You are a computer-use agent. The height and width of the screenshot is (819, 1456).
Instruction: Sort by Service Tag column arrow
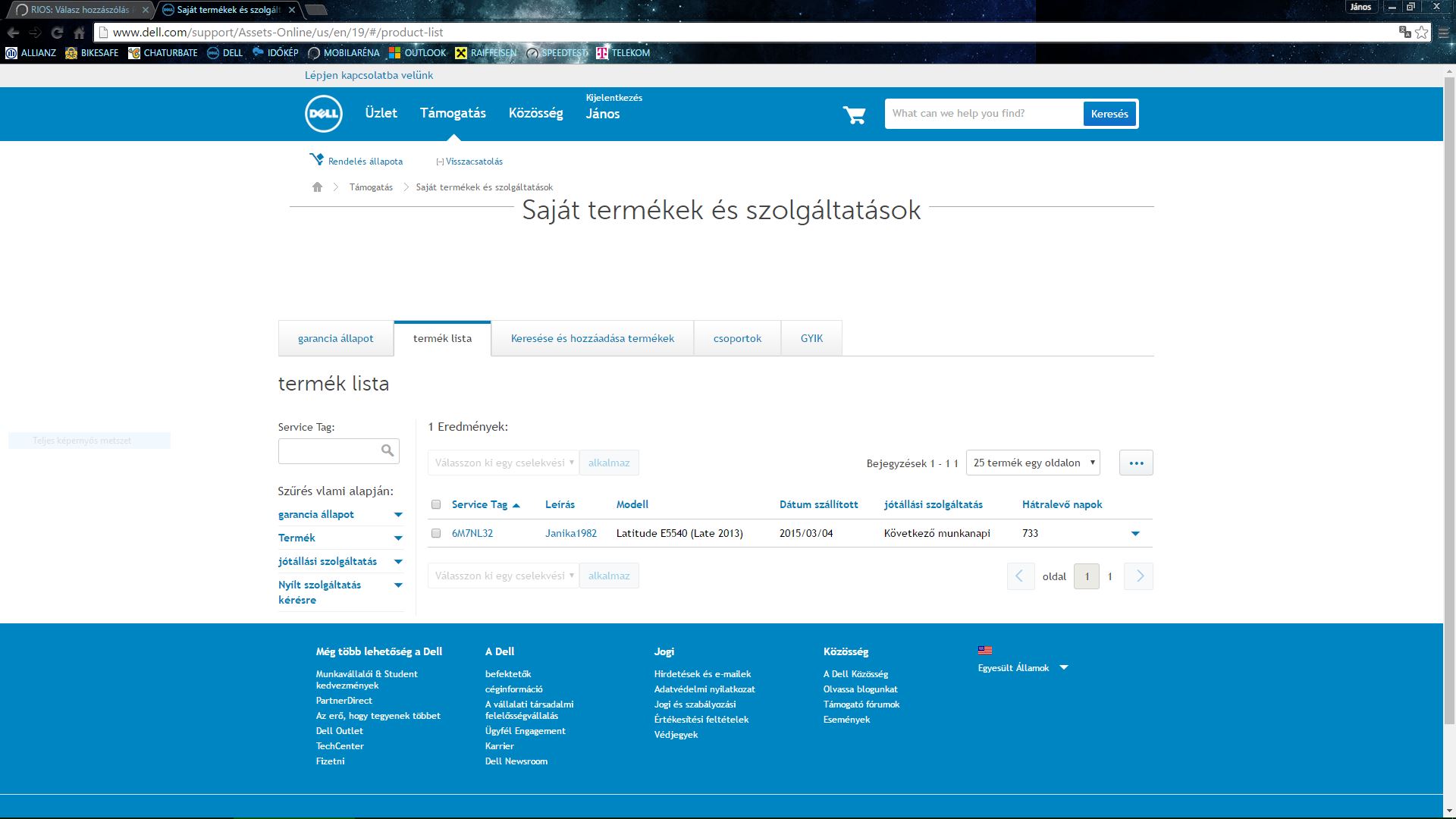516,505
